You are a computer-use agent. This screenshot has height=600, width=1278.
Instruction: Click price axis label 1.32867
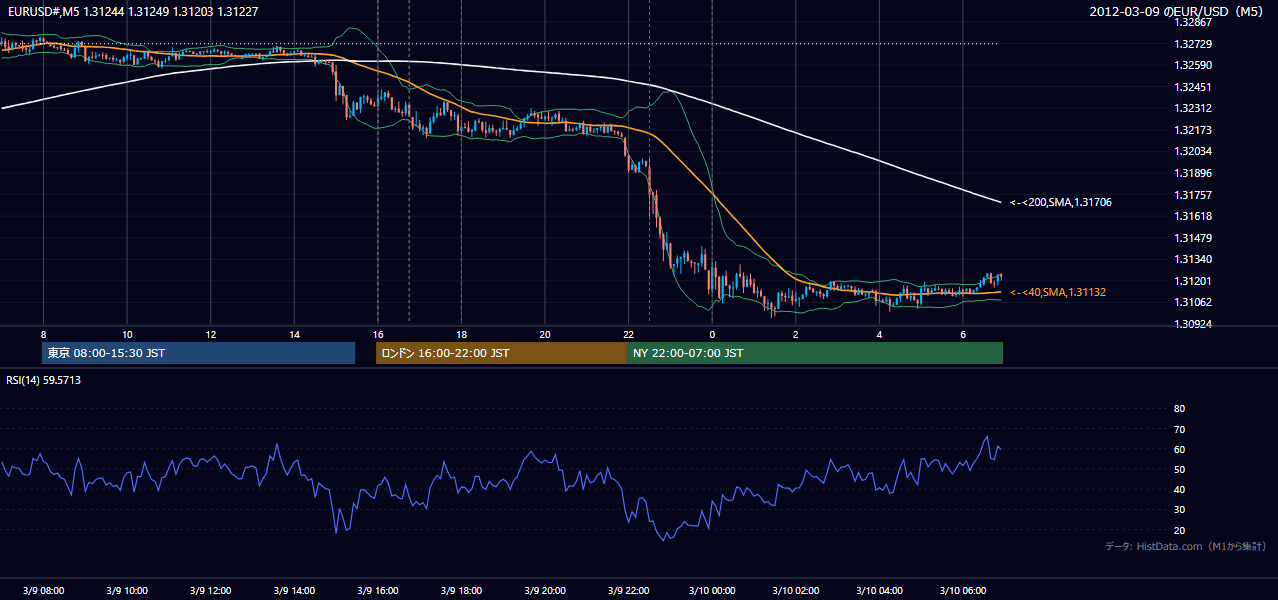pyautogui.click(x=1193, y=22)
